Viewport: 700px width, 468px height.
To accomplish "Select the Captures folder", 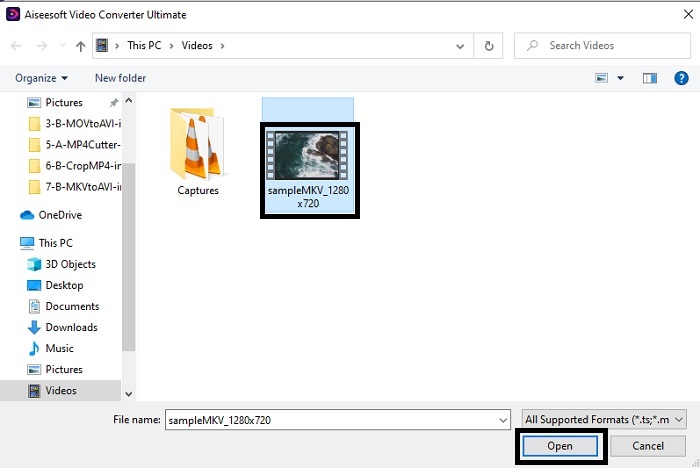I will click(198, 151).
